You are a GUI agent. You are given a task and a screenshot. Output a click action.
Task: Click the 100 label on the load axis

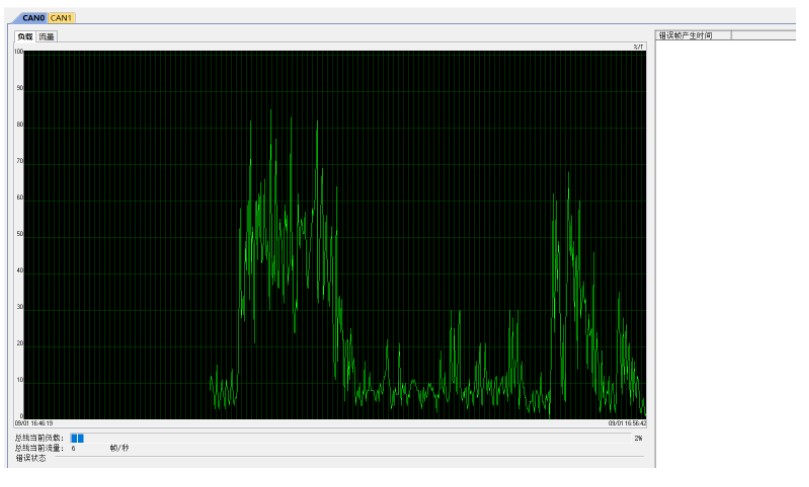coord(19,52)
